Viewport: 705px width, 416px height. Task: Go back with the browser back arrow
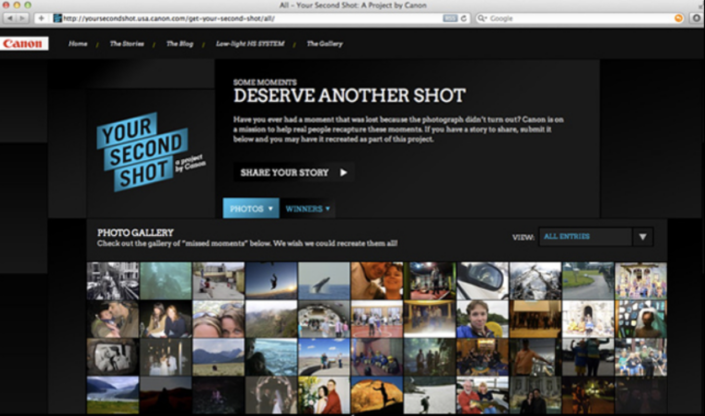pyautogui.click(x=10, y=18)
